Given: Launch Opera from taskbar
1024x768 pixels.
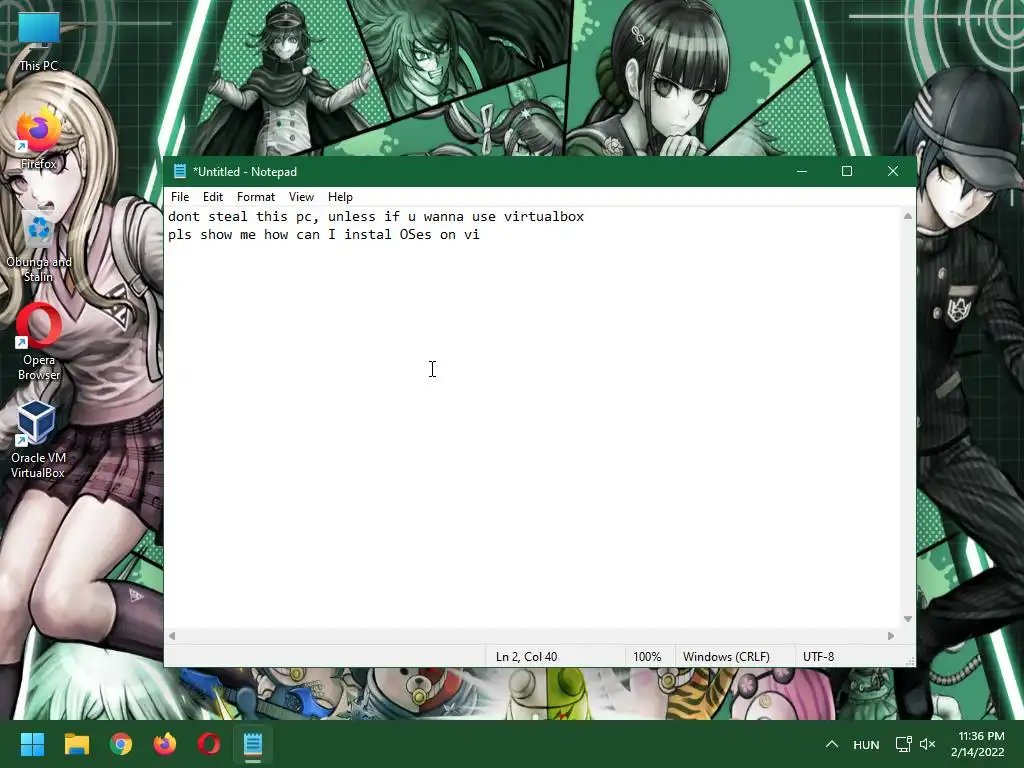Looking at the screenshot, I should tap(209, 744).
